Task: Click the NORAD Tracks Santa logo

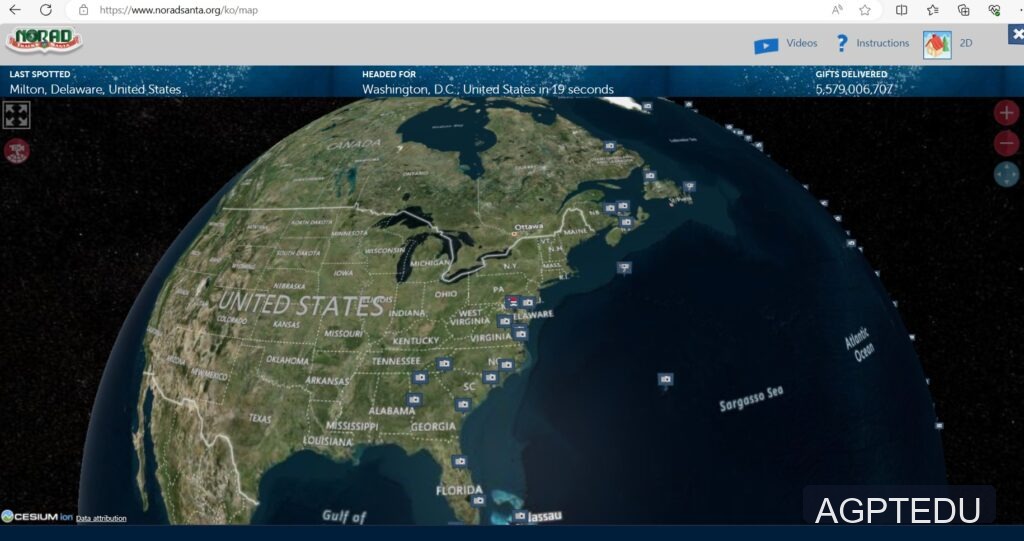Action: 44,40
